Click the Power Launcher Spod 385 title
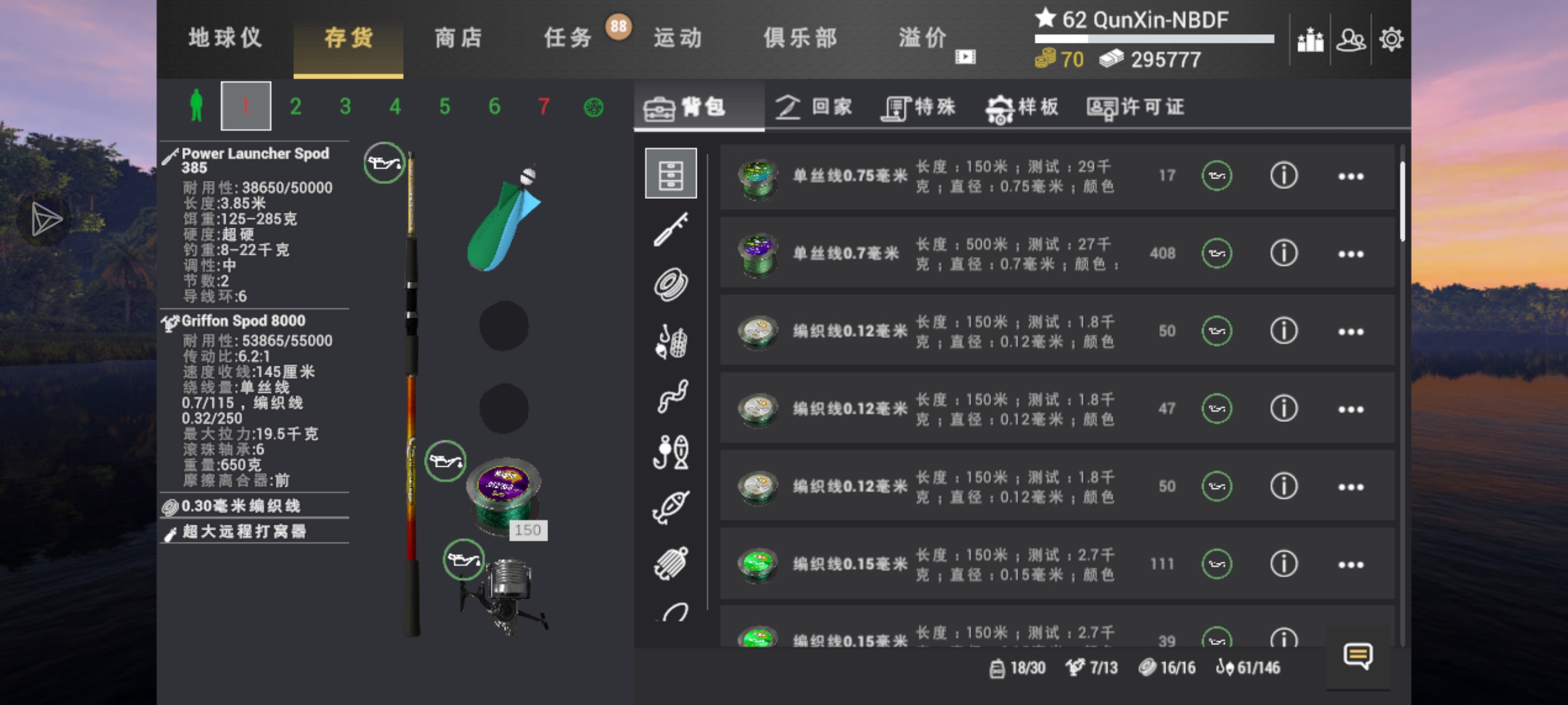This screenshot has width=1568, height=705. point(255,161)
